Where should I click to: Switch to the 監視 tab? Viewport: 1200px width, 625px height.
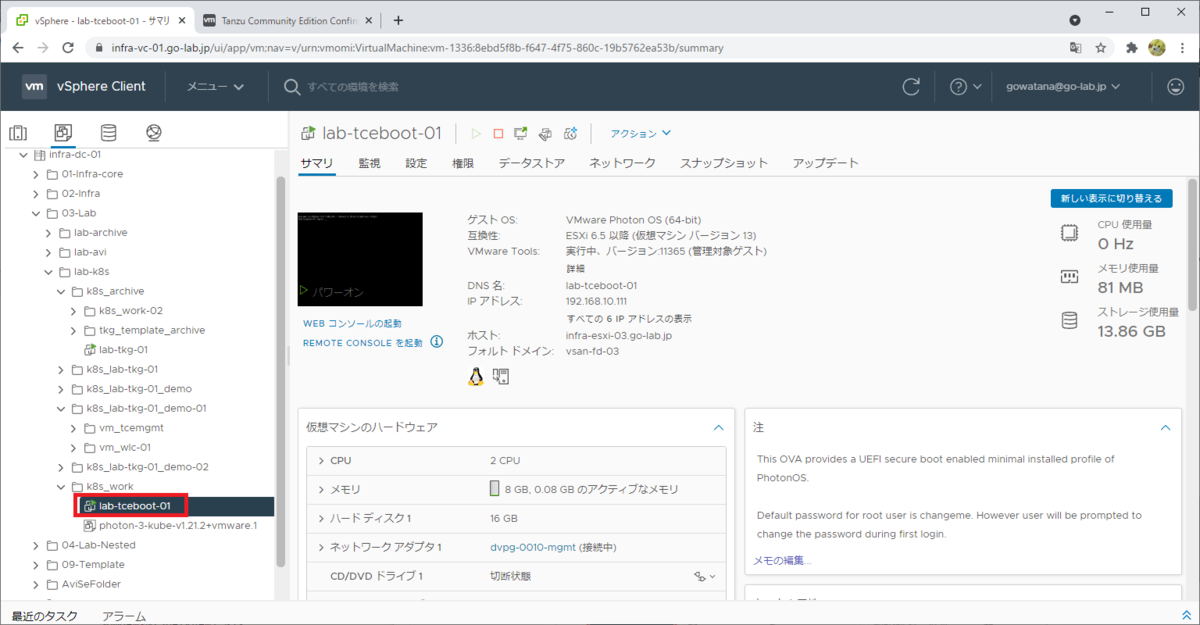(x=369, y=163)
